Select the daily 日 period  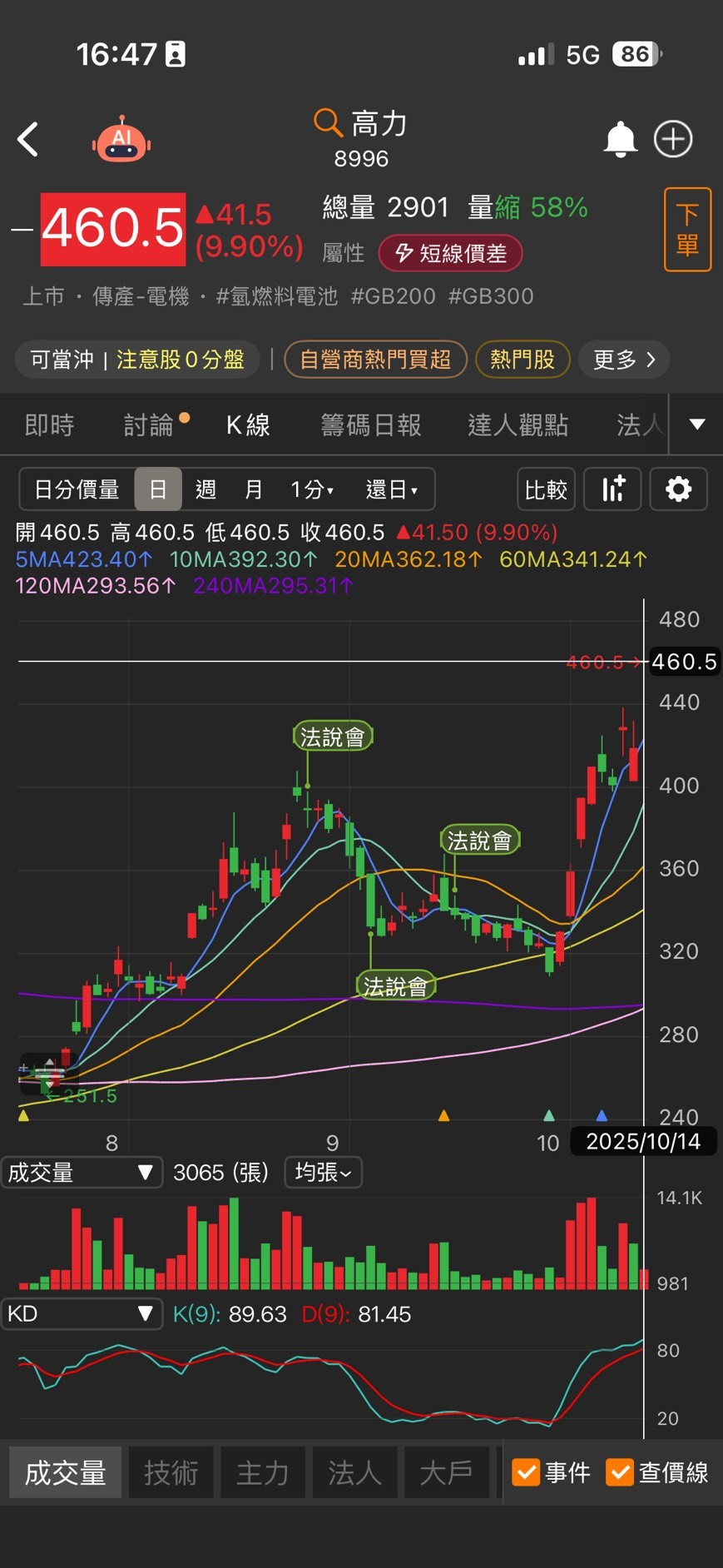(158, 489)
